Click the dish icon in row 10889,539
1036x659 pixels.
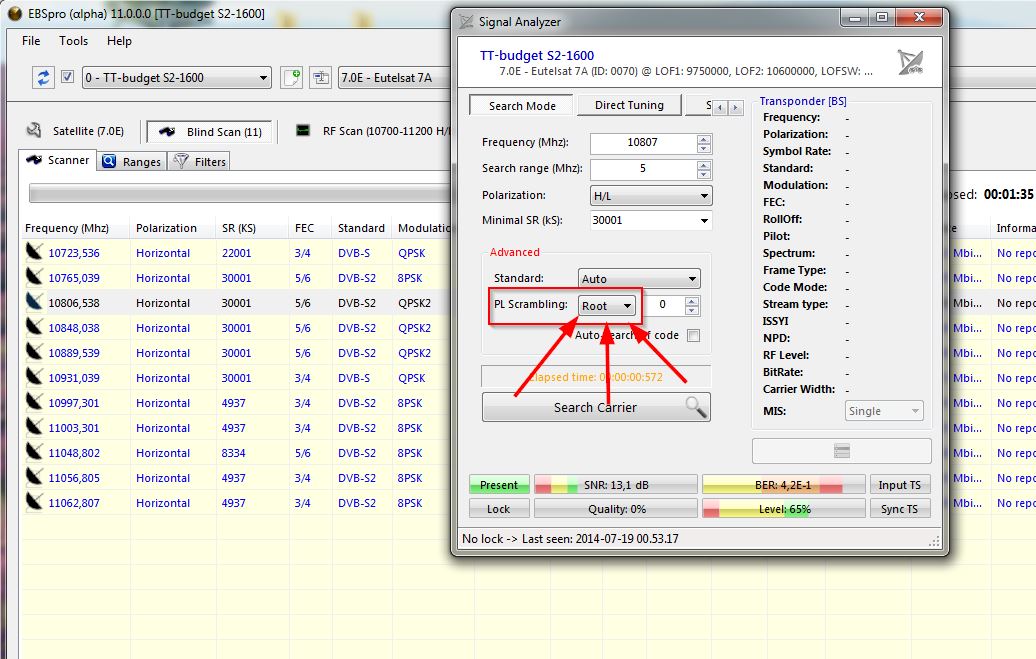click(x=34, y=352)
